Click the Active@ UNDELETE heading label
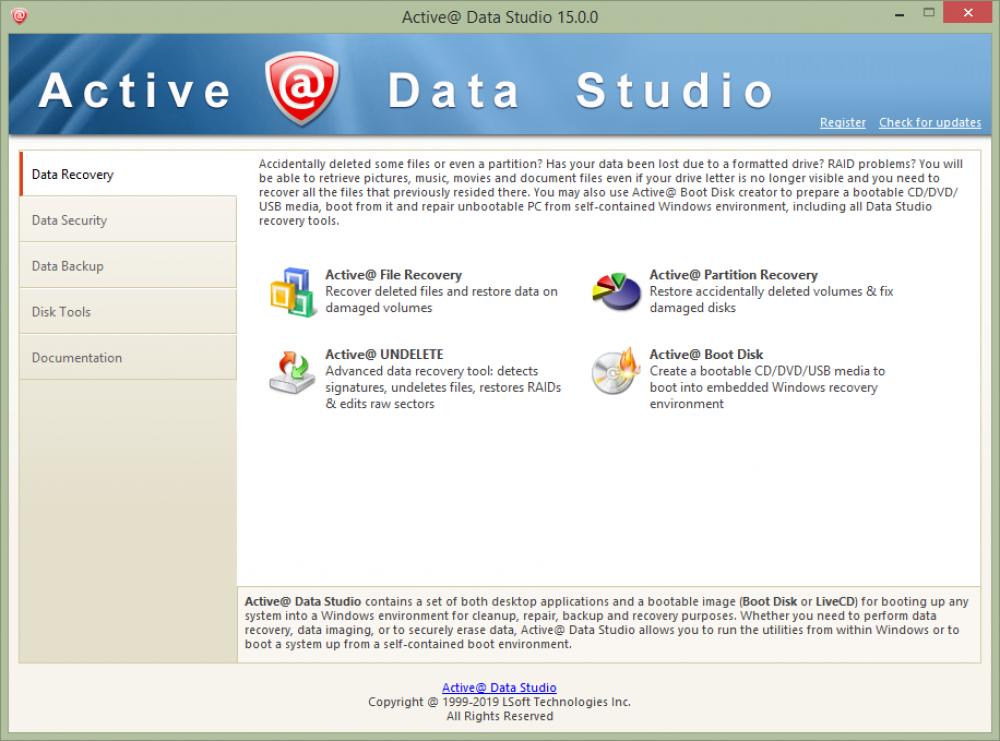1000x741 pixels. point(384,353)
